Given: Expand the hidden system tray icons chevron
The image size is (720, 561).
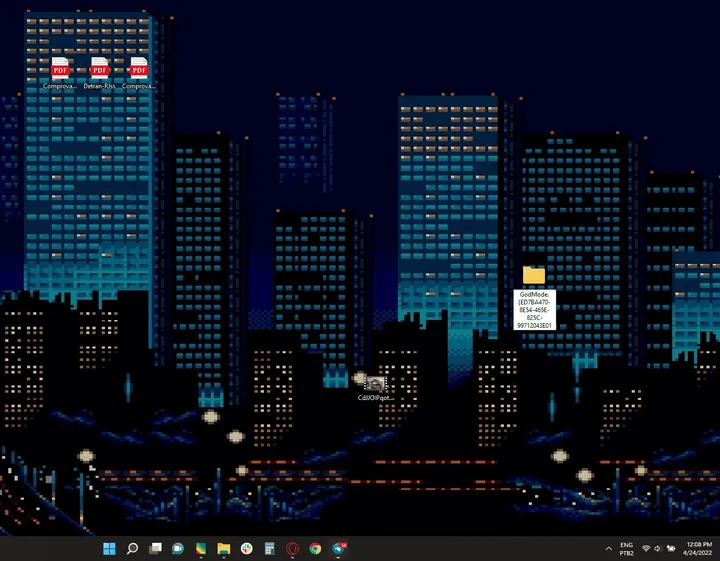Looking at the screenshot, I should click(609, 549).
